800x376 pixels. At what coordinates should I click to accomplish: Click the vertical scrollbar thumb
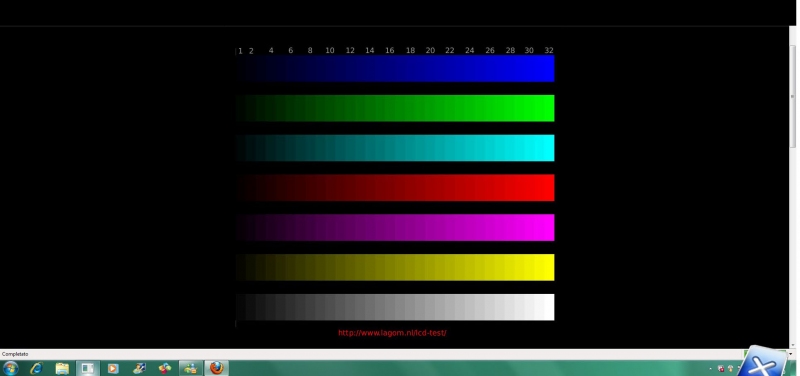(x=792, y=96)
